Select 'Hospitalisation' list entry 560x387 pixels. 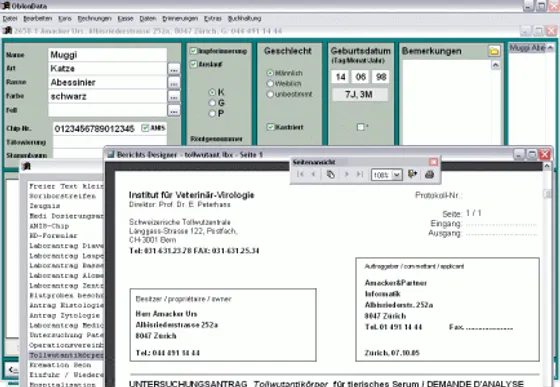[62, 384]
